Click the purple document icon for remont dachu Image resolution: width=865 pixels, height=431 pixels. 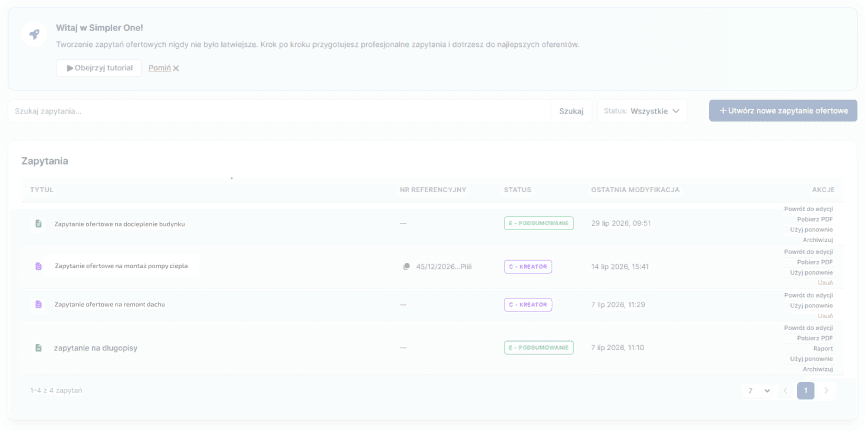(x=38, y=304)
